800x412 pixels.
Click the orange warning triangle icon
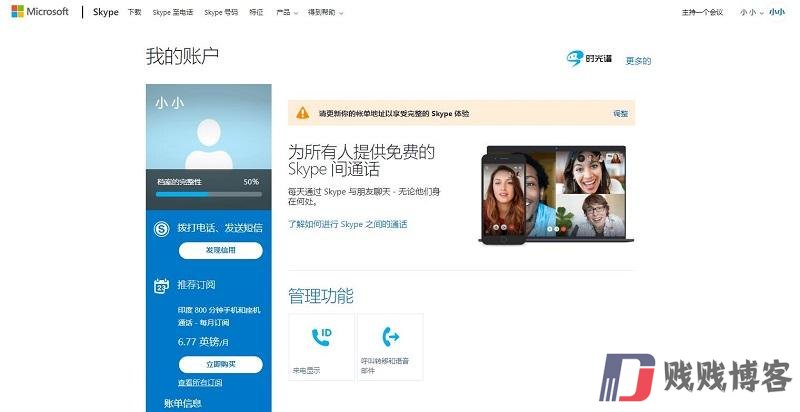[x=303, y=113]
